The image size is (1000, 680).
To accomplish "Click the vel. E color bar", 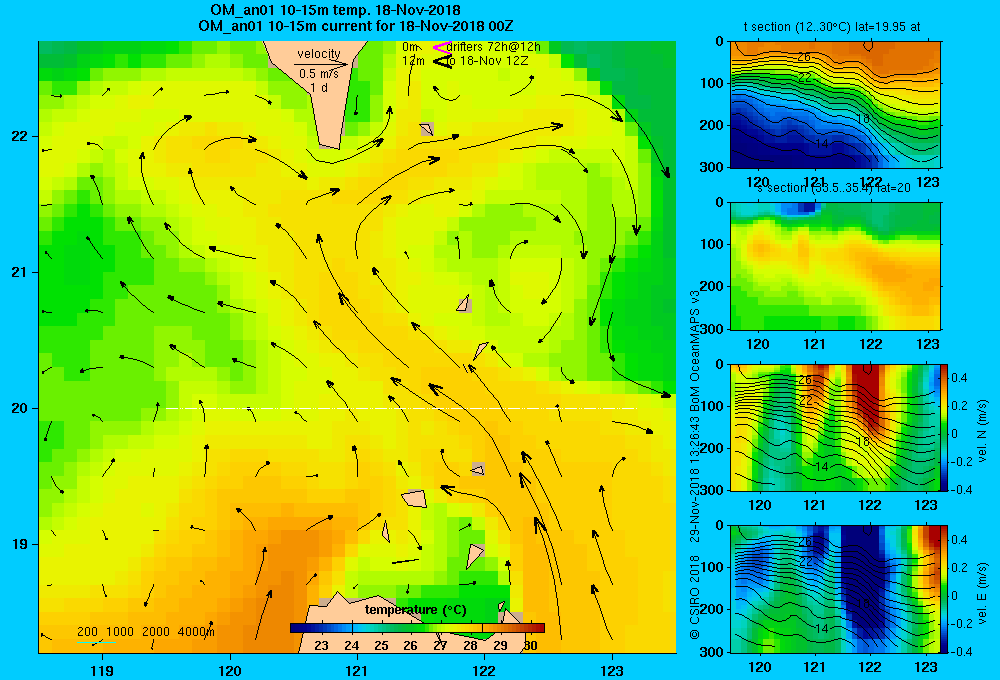I will tap(945, 588).
